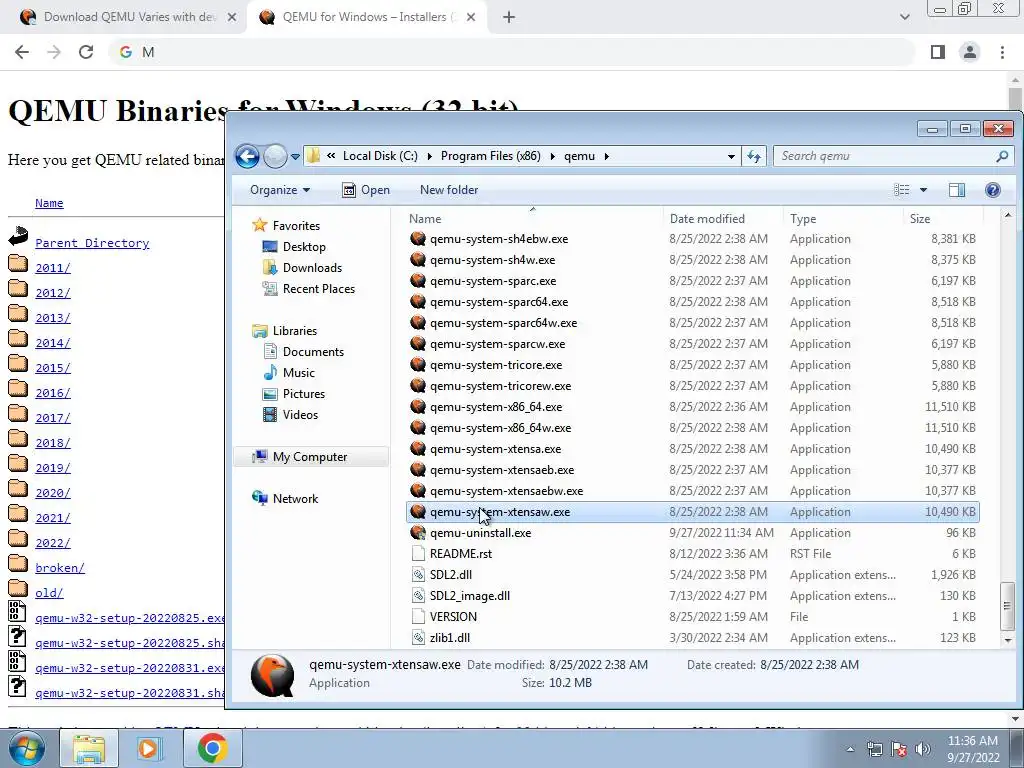Select the VERSION file icon
Viewport: 1024px width, 768px height.
418,616
